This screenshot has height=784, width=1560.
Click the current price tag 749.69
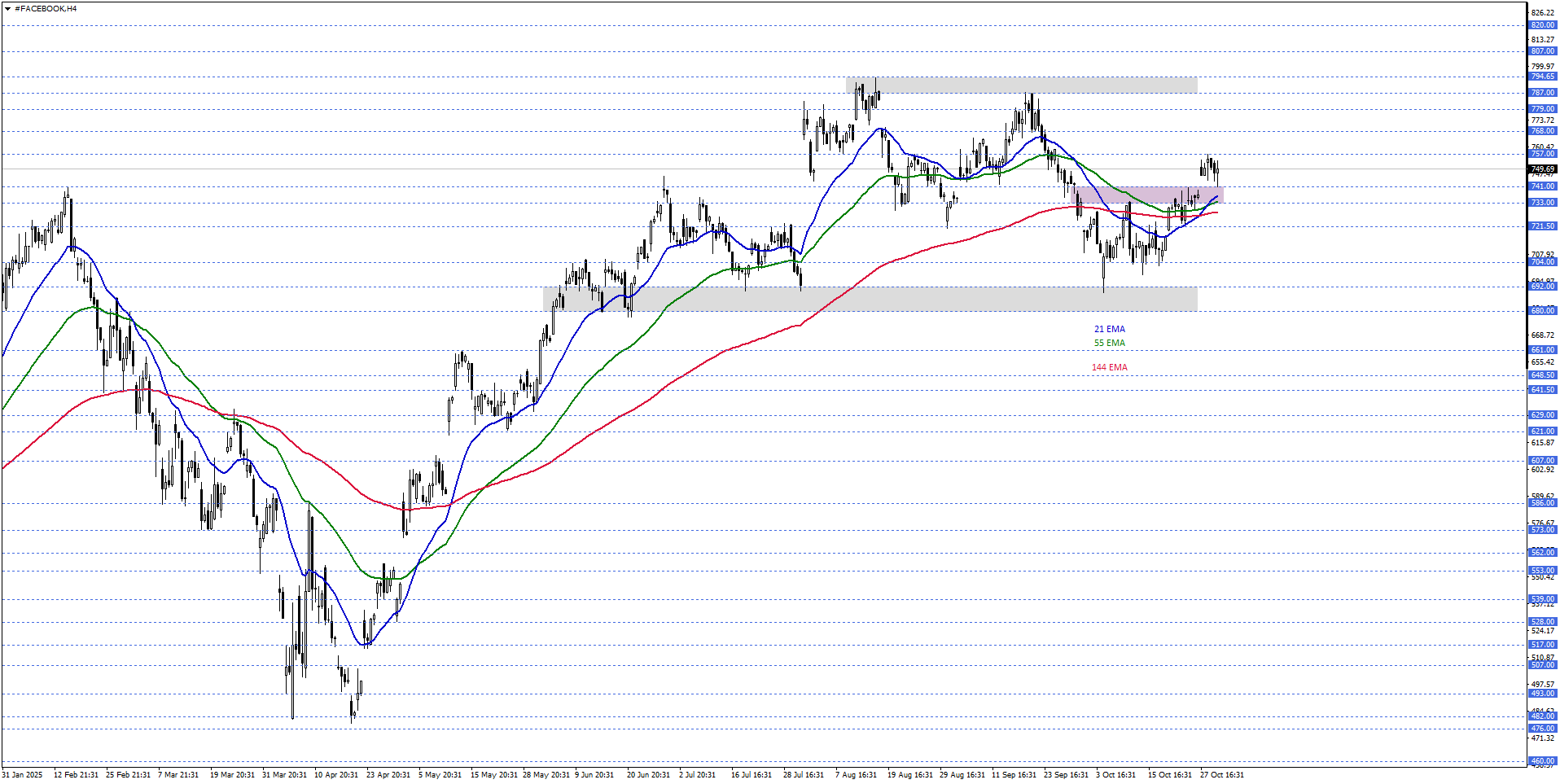point(1542,169)
